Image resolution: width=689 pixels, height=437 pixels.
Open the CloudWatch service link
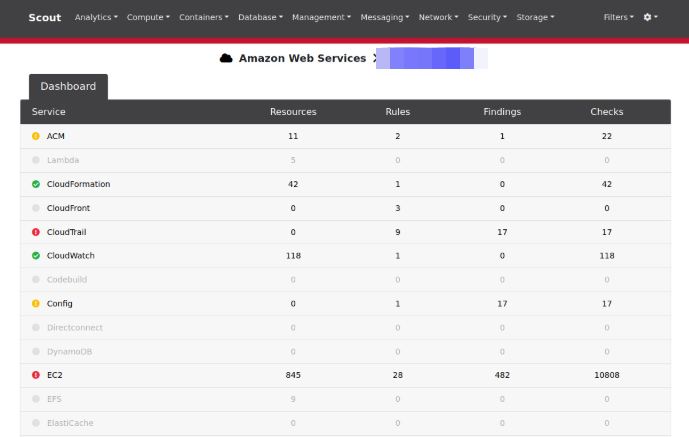point(70,256)
